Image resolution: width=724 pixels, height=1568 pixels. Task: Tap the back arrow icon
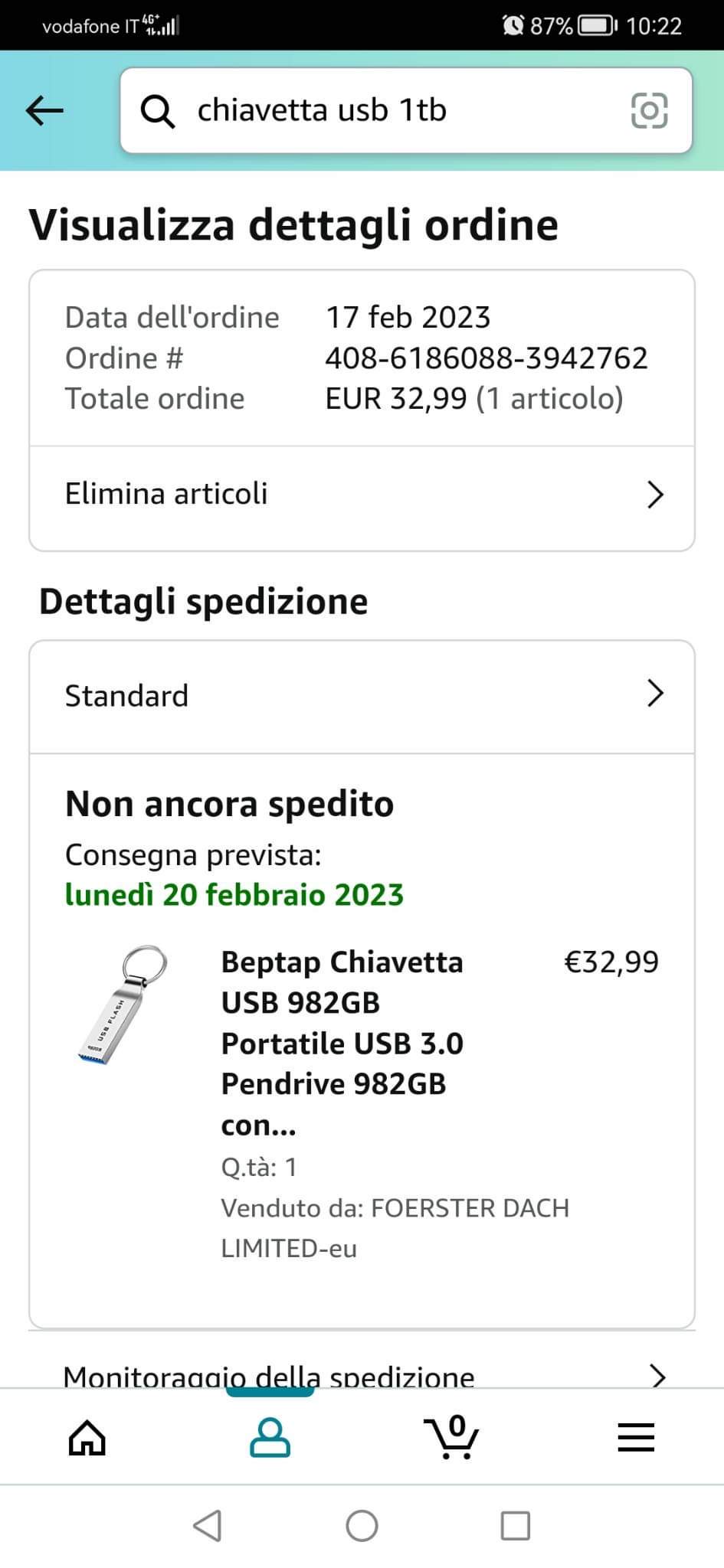click(x=44, y=111)
